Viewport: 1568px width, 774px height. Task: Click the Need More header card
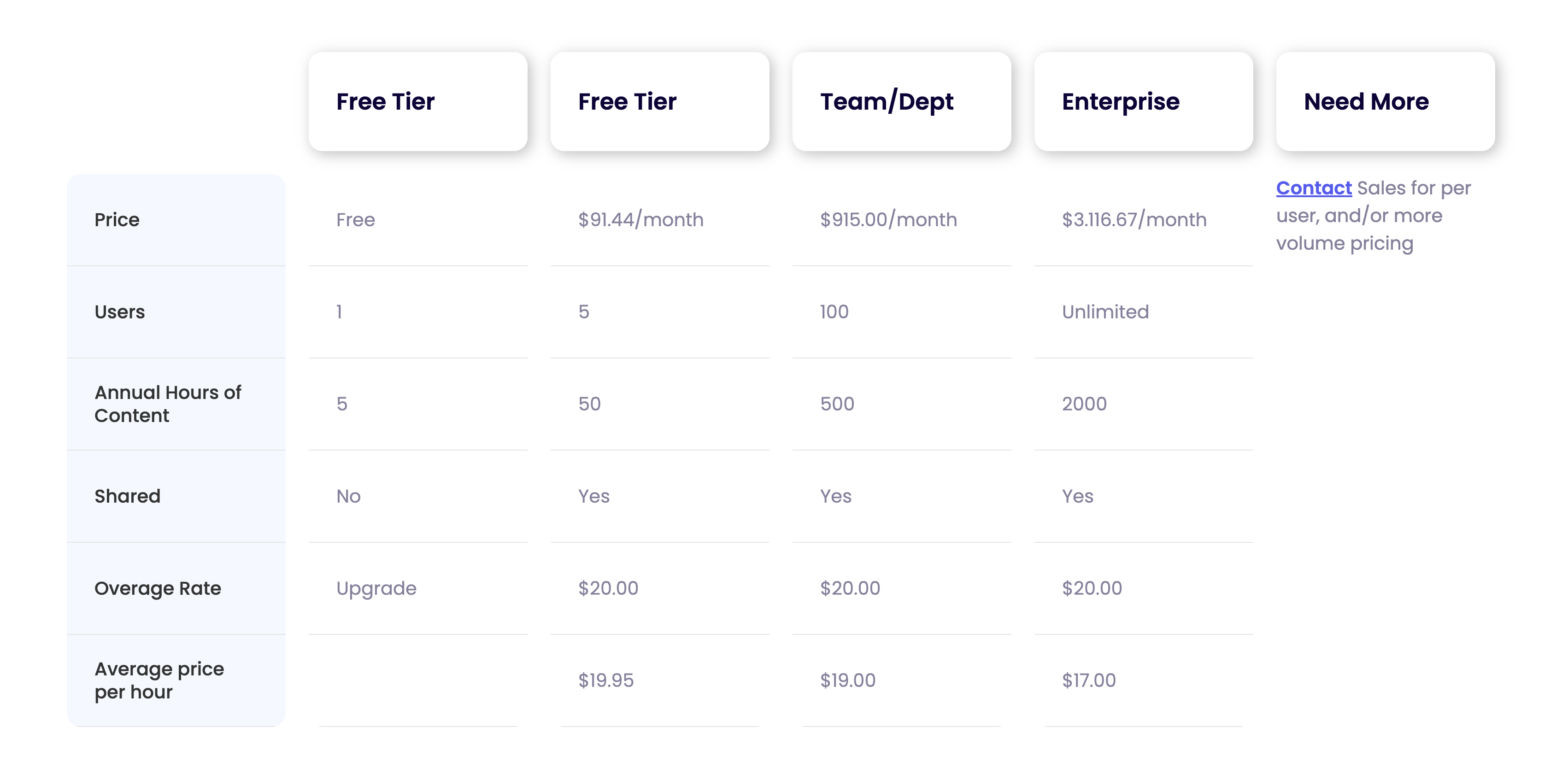[1385, 102]
